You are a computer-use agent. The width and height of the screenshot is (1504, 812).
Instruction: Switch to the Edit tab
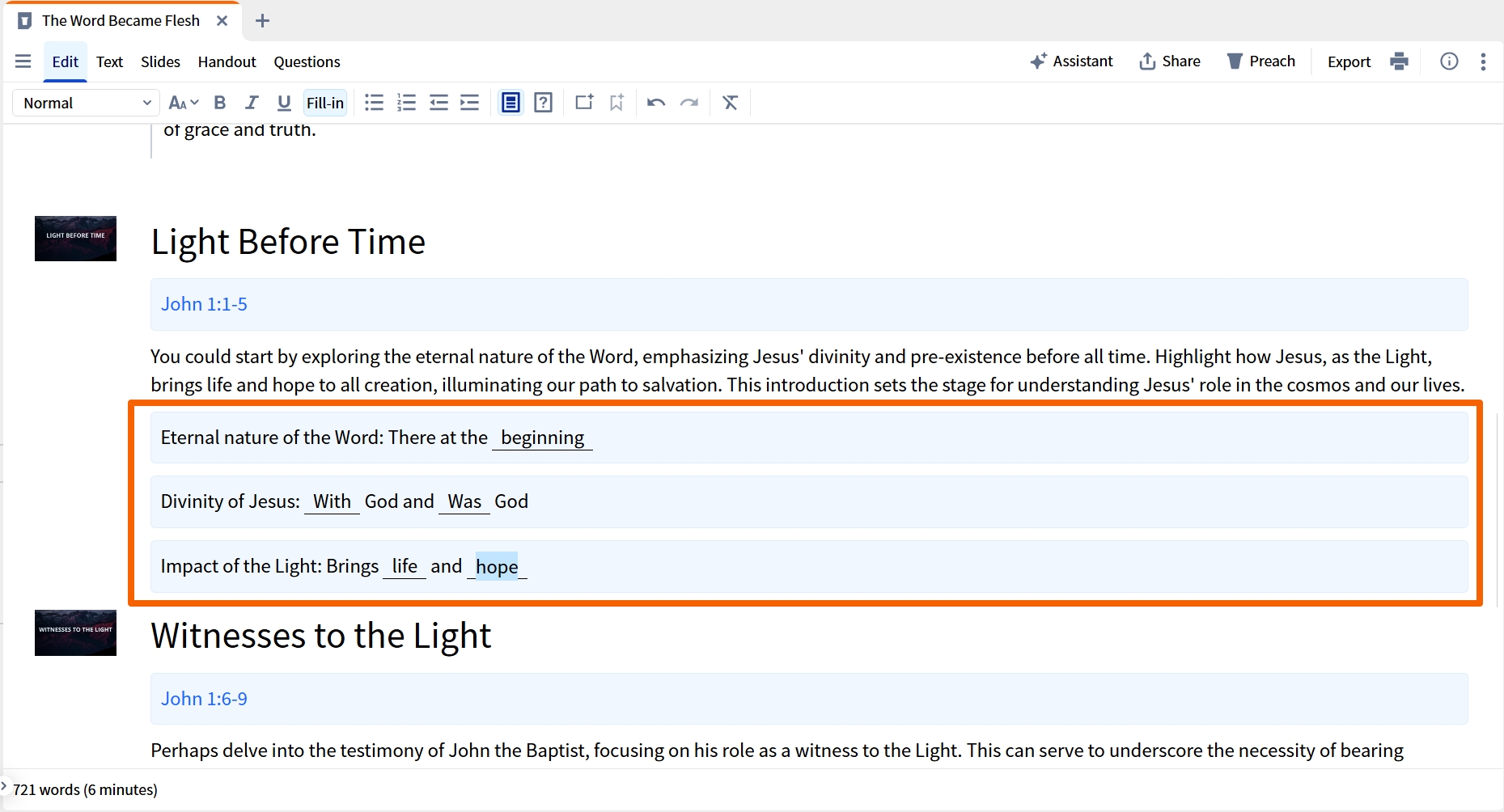(x=65, y=61)
